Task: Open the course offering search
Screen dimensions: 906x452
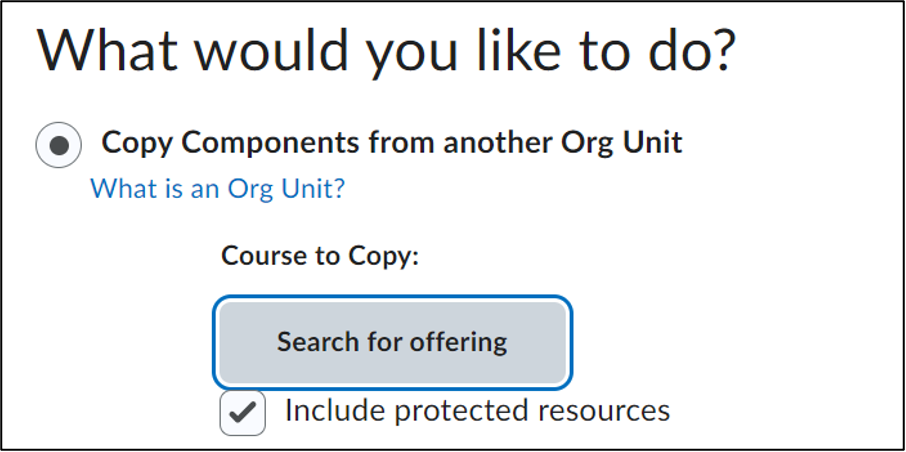Action: tap(392, 342)
